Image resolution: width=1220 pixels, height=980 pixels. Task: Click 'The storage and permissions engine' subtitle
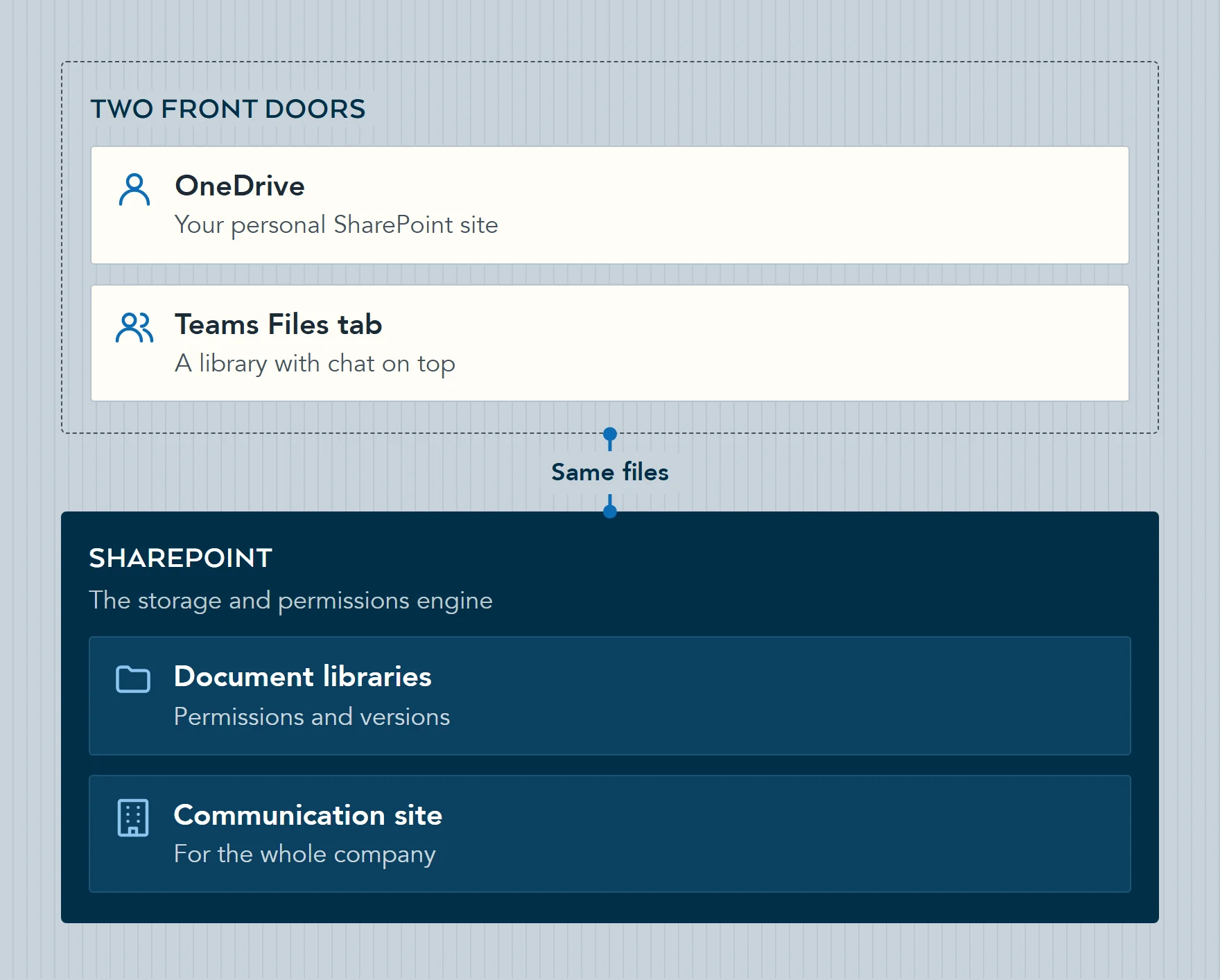(x=290, y=600)
